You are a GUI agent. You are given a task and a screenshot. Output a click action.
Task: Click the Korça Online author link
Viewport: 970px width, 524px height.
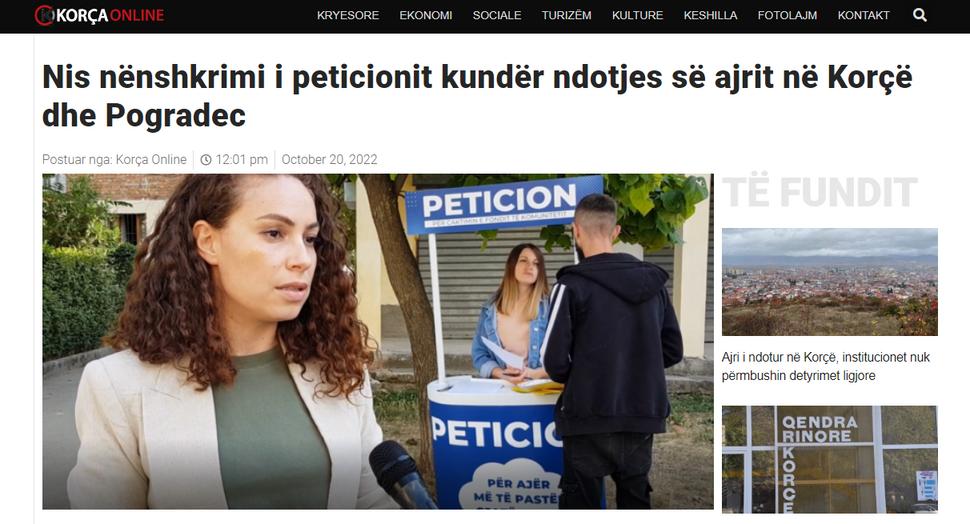pyautogui.click(x=151, y=160)
